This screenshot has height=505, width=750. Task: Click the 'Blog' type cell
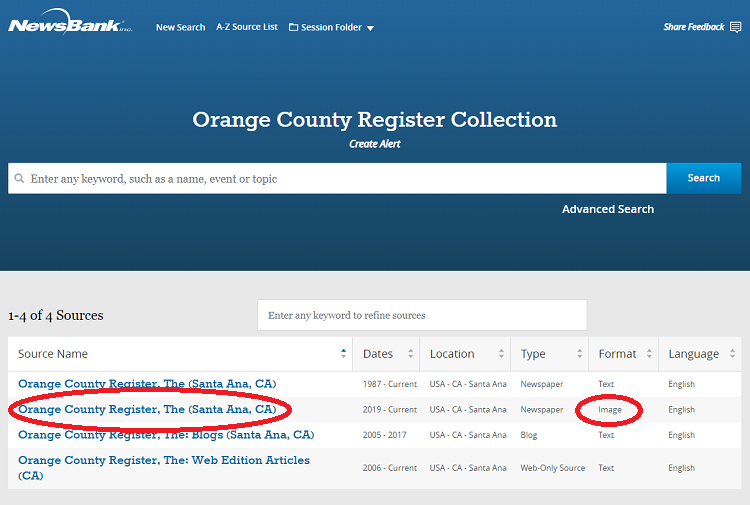pos(529,435)
